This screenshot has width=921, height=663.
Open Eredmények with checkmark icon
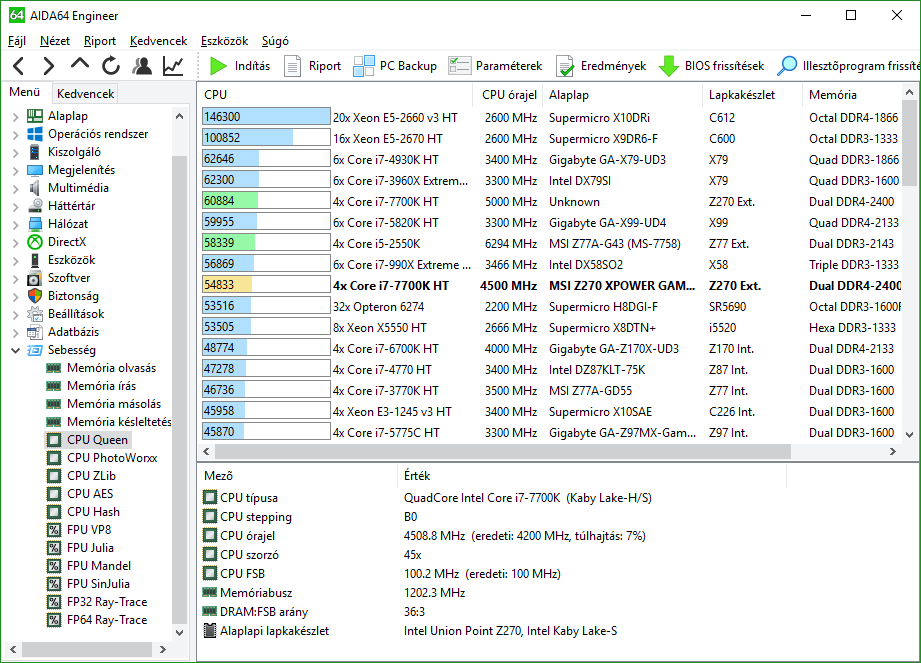pos(564,66)
